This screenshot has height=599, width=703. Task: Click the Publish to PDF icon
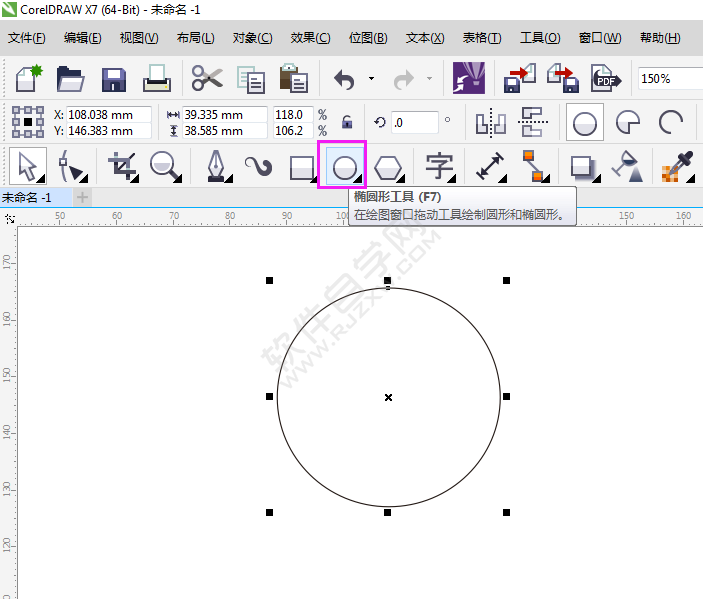click(x=605, y=78)
